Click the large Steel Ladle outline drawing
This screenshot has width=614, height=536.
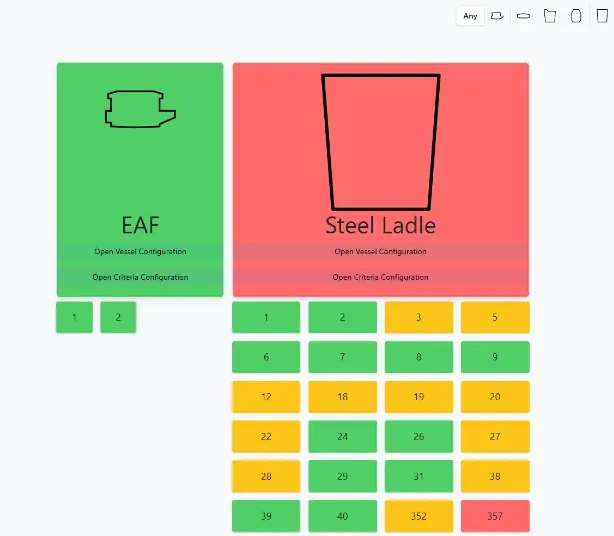tap(380, 140)
